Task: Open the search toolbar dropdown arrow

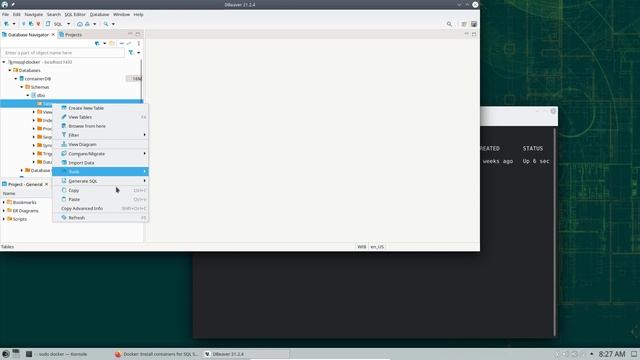Action: (113, 24)
